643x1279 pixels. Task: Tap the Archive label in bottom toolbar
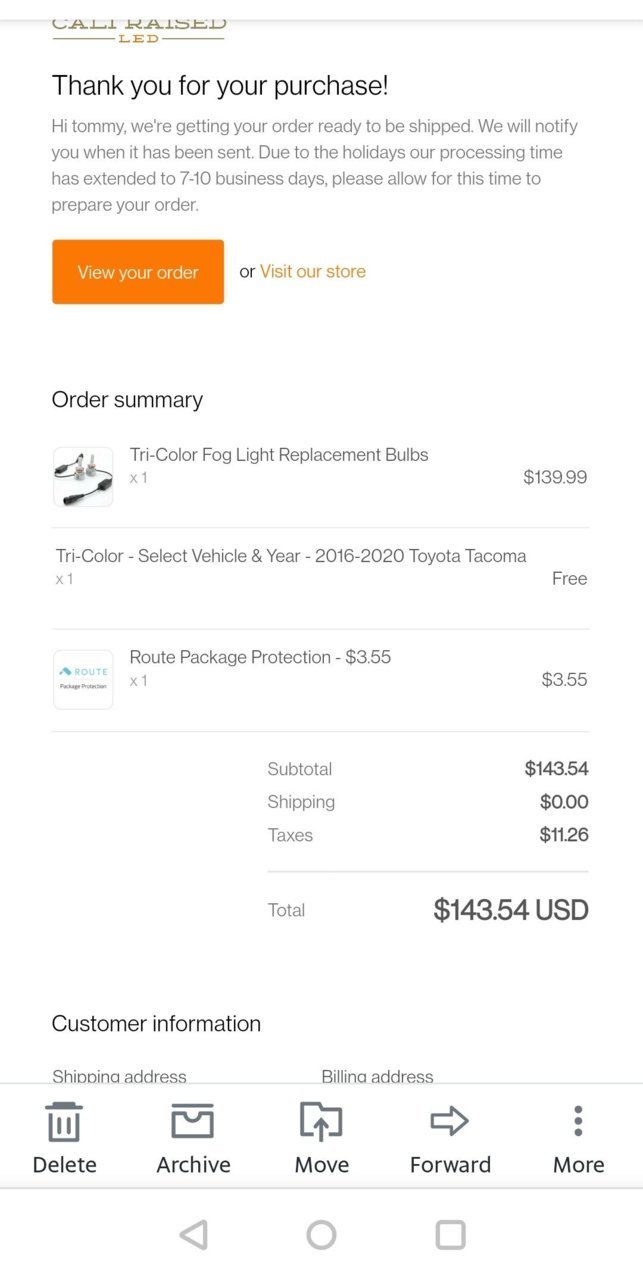193,1165
